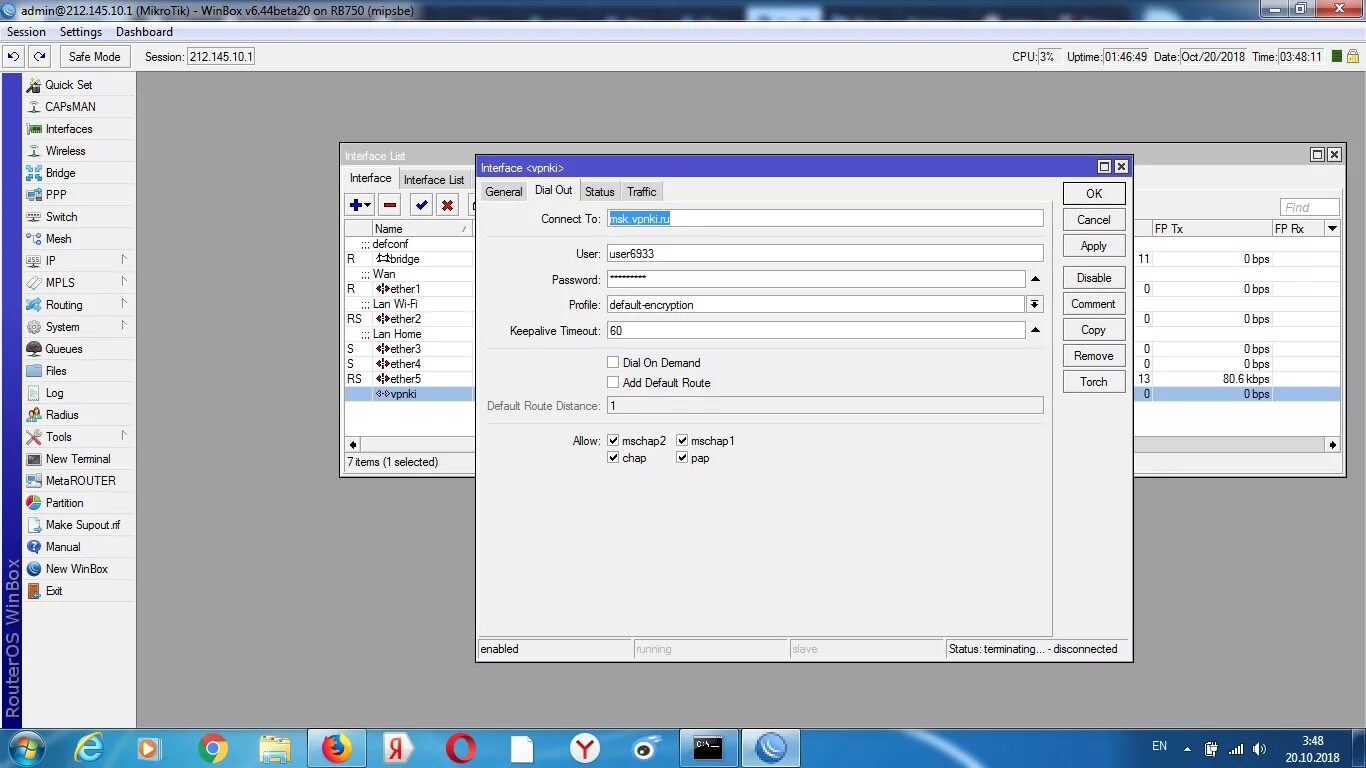This screenshot has height=768, width=1366.
Task: Open the add interface plus dropdown
Action: pos(360,205)
